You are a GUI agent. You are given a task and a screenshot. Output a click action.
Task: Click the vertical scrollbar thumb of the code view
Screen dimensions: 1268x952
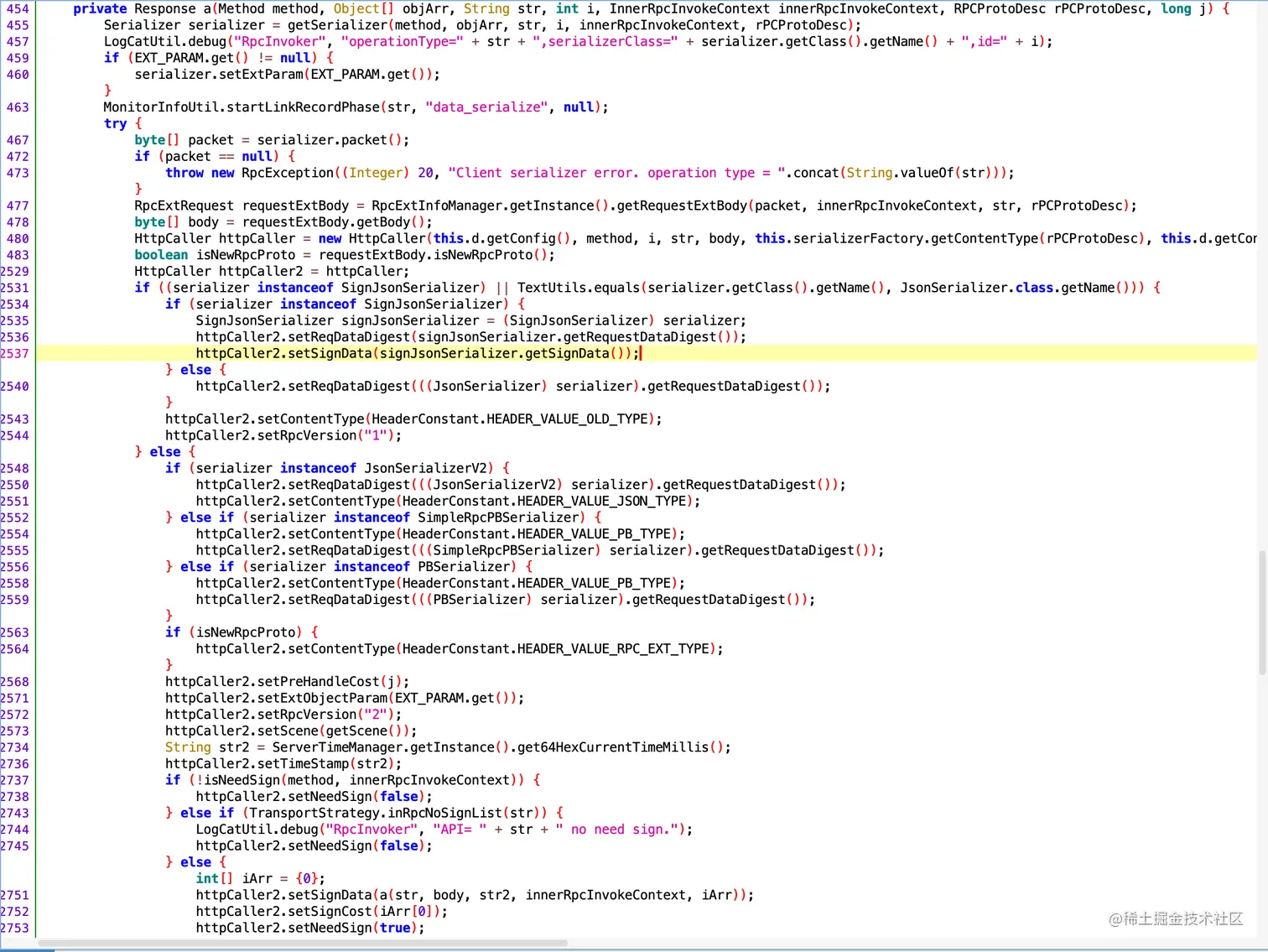(1262, 612)
